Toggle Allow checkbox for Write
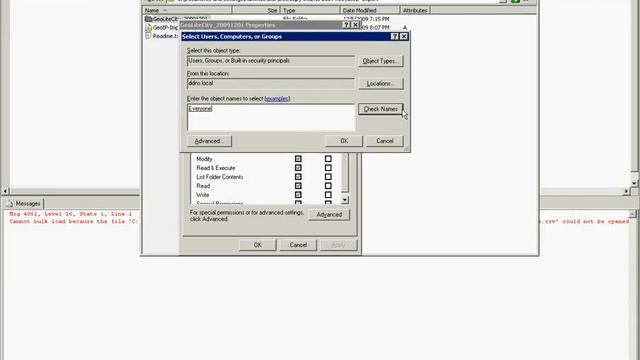Image resolution: width=640 pixels, height=360 pixels. (298, 195)
